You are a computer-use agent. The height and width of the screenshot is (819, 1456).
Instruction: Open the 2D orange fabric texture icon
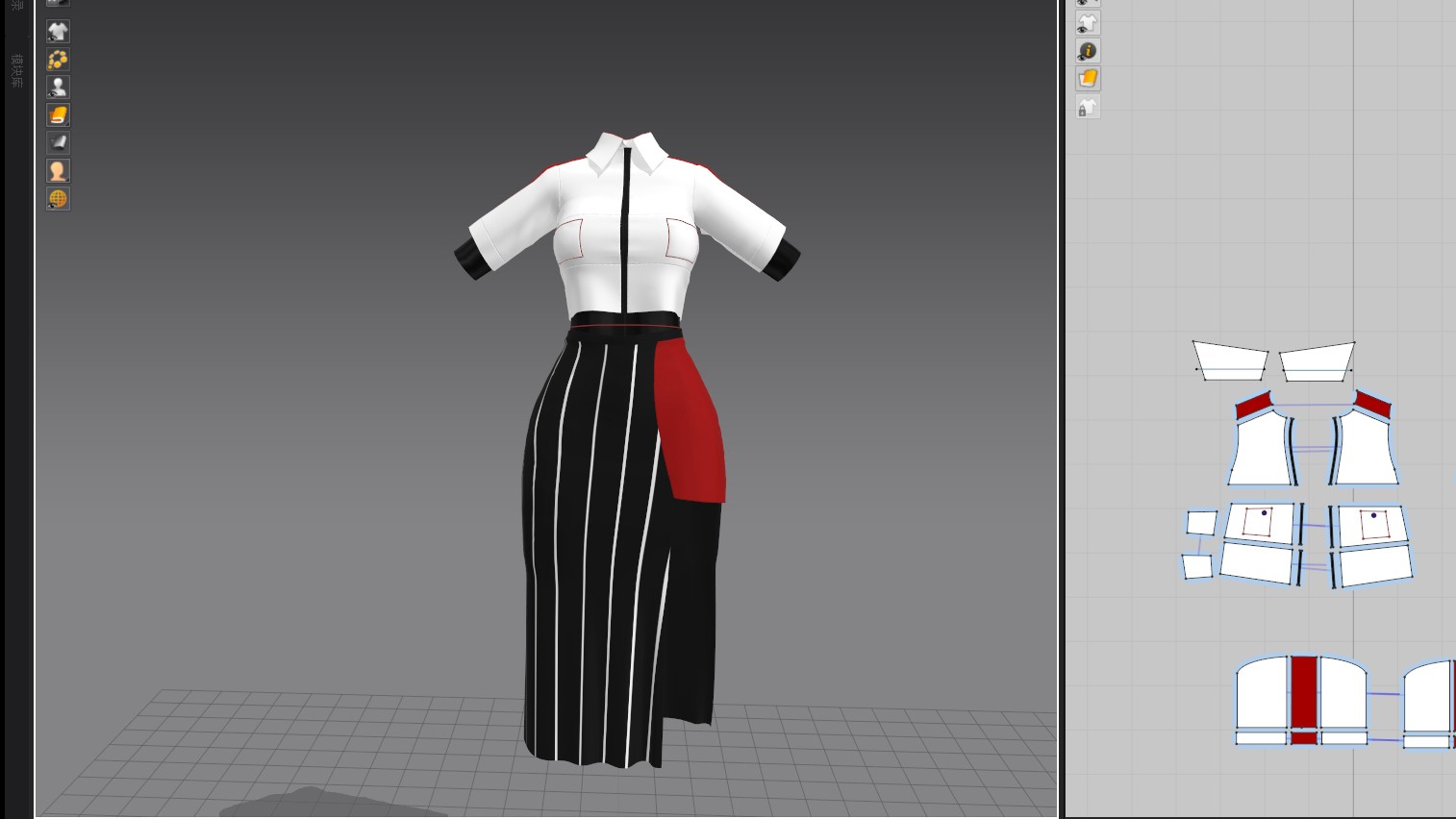pos(1088,79)
